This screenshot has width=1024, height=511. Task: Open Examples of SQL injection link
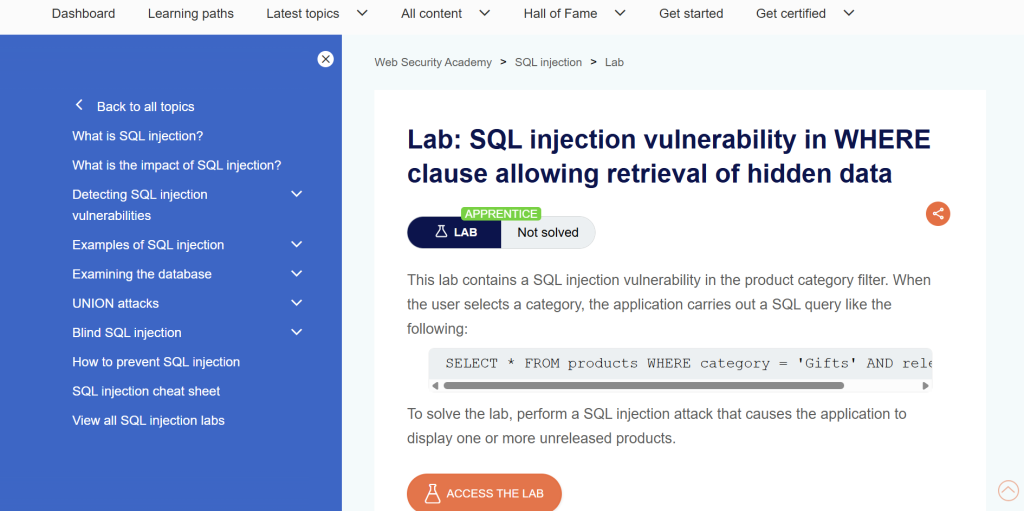pos(148,244)
